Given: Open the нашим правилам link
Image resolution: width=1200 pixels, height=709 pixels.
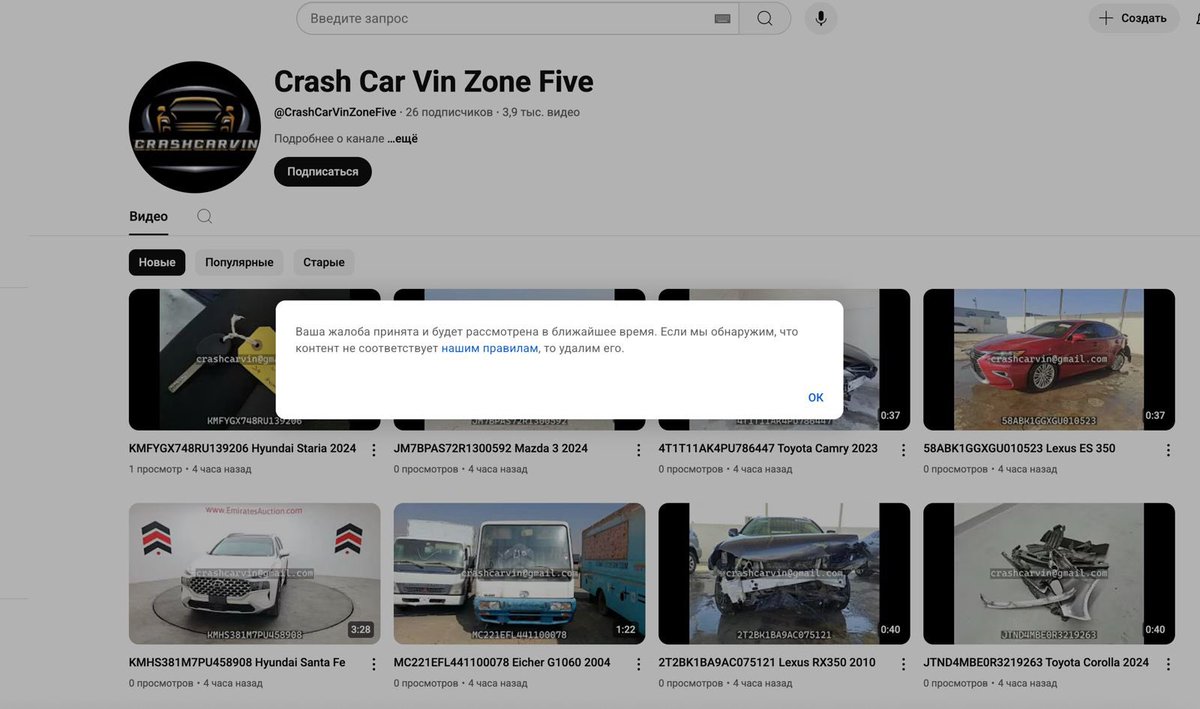Looking at the screenshot, I should click(490, 348).
